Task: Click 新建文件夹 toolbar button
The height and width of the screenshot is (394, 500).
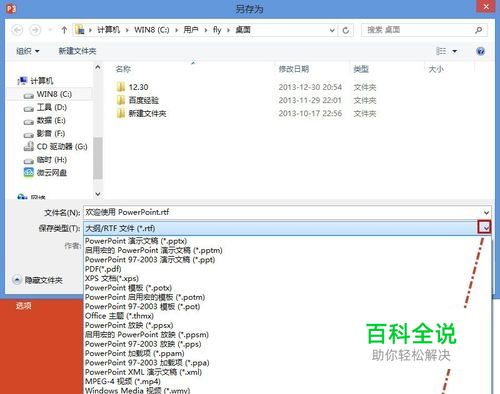Action: coord(77,51)
